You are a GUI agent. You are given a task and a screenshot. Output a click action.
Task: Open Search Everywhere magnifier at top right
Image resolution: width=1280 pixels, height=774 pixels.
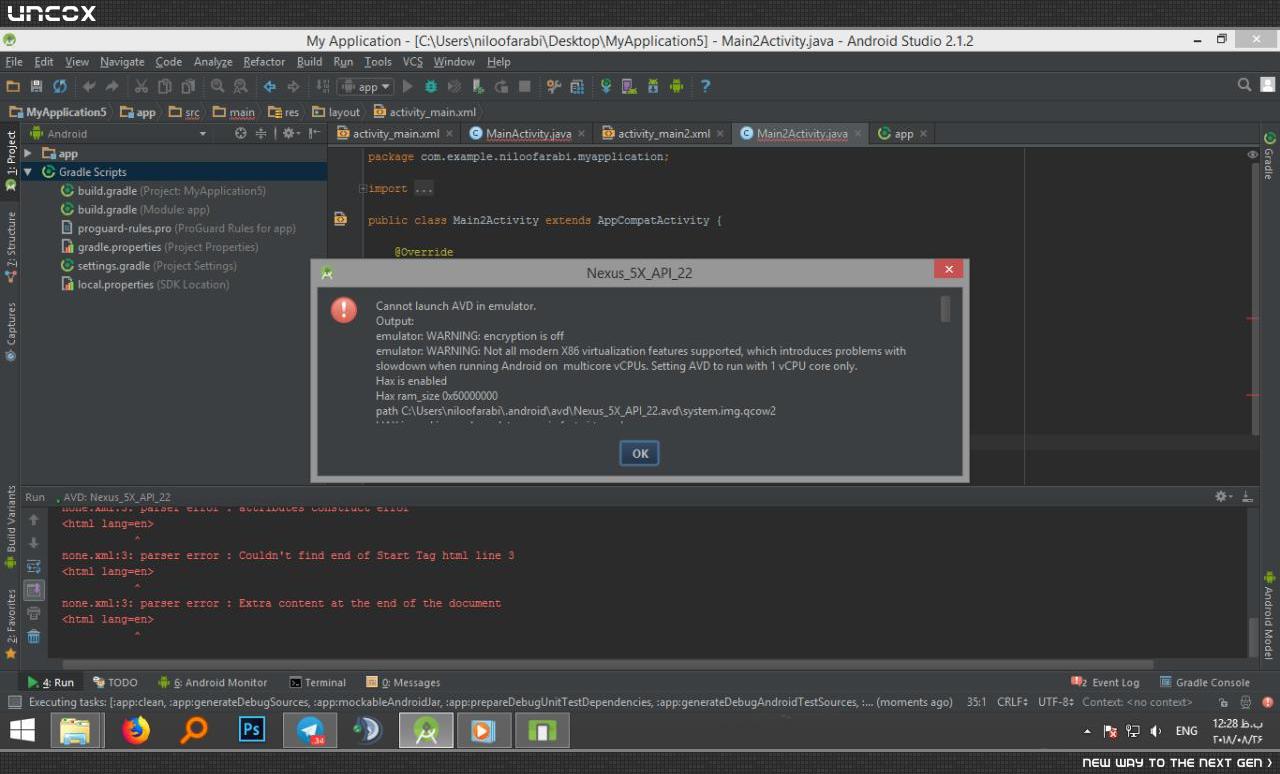[x=1245, y=86]
